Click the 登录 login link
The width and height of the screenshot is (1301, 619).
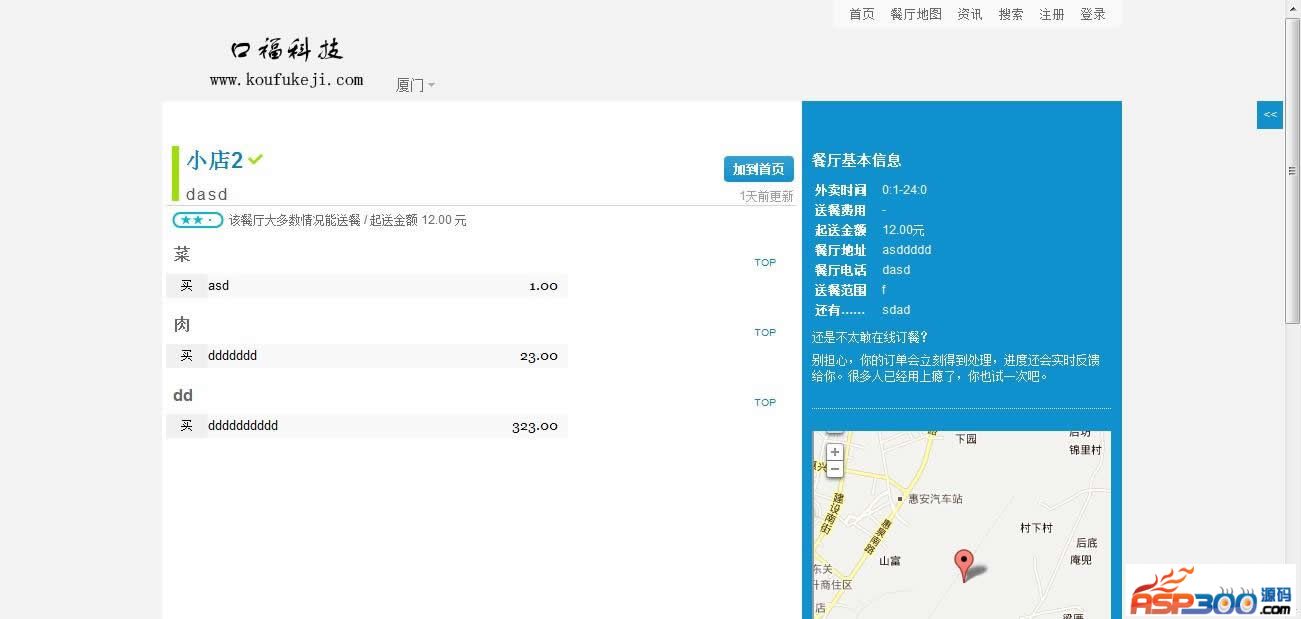point(1093,14)
